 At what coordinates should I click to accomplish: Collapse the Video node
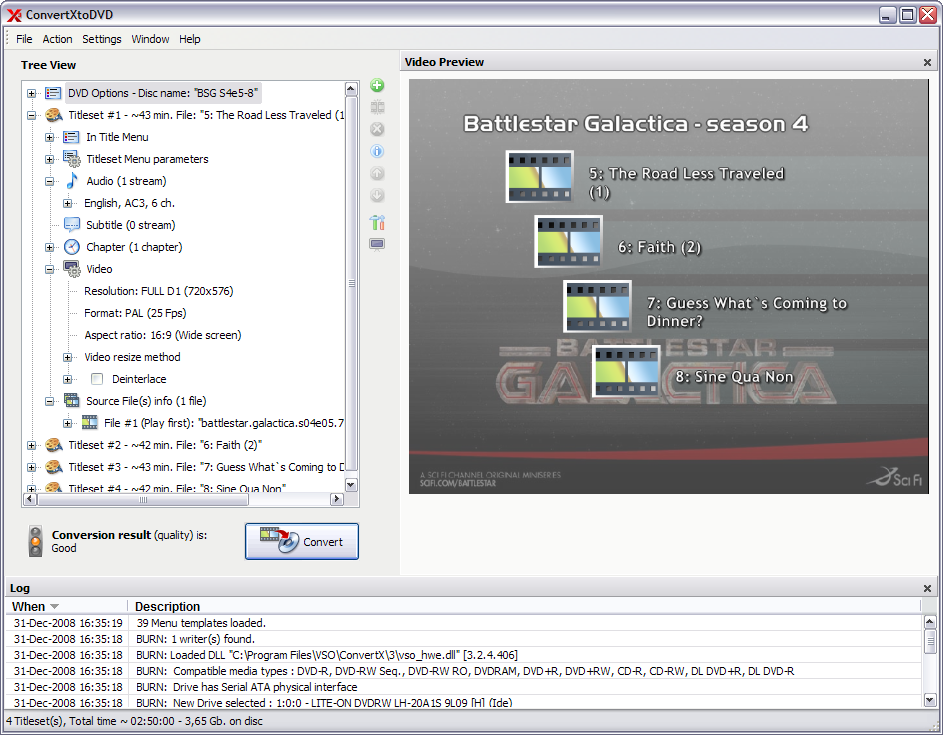[x=49, y=269]
